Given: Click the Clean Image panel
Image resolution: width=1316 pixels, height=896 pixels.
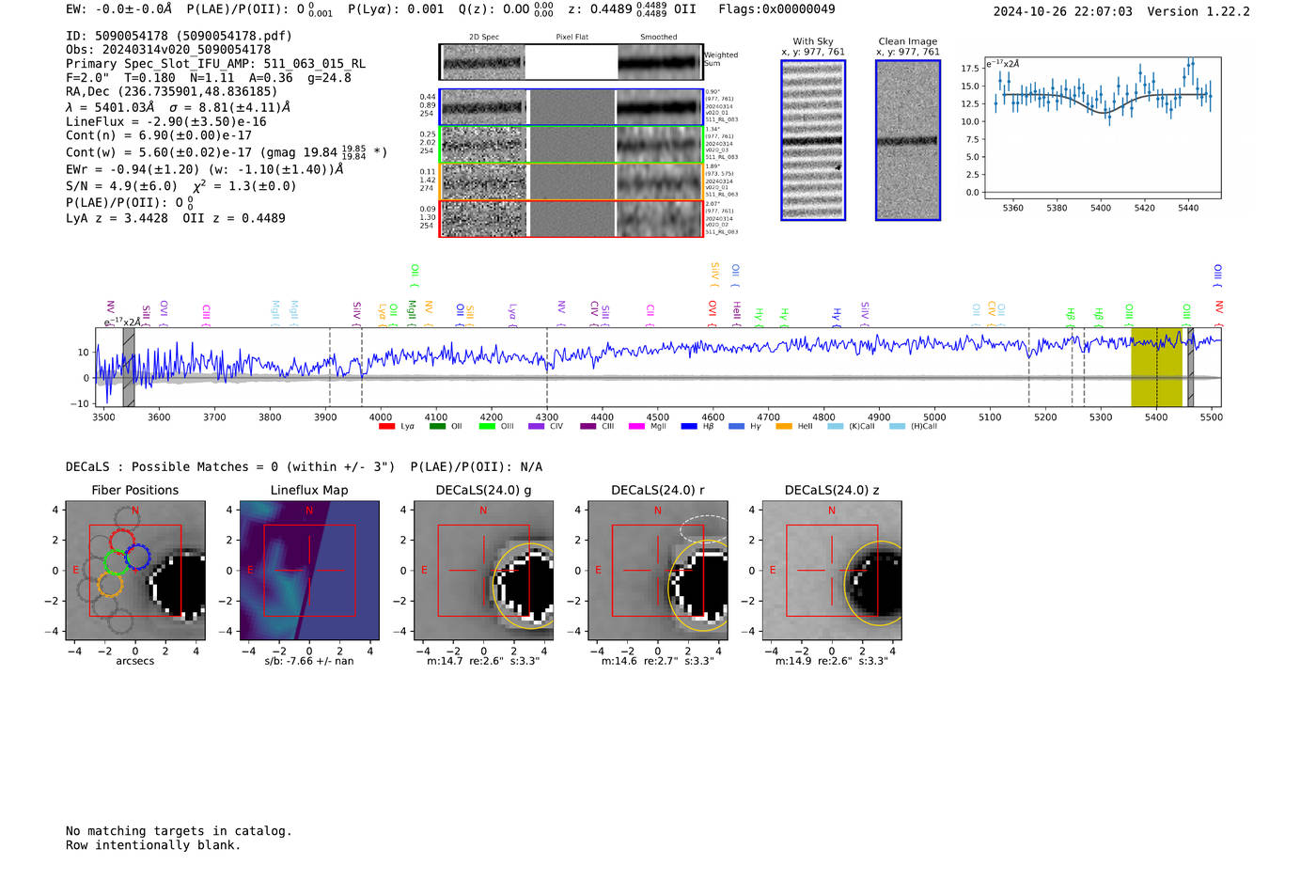Looking at the screenshot, I should 907,140.
